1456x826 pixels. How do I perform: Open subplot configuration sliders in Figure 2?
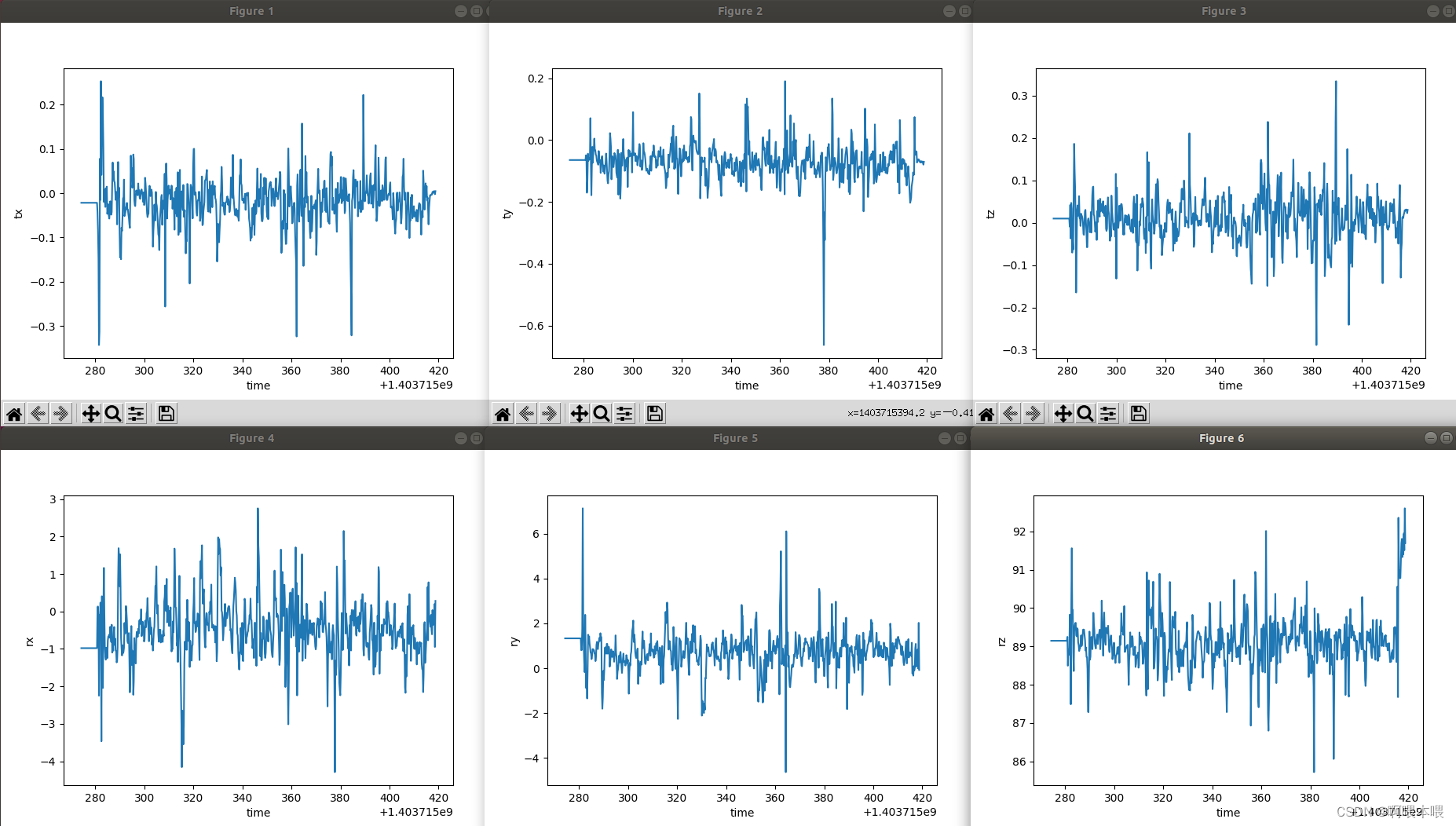pos(624,414)
